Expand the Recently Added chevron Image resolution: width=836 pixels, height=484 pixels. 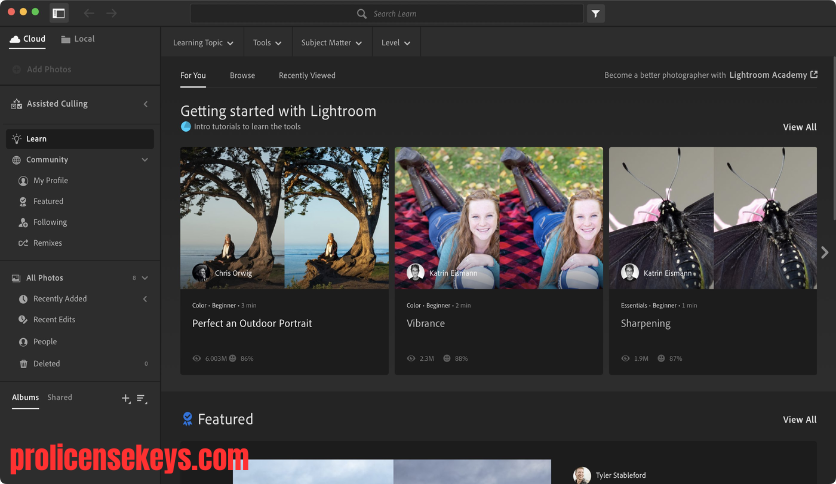coord(145,299)
